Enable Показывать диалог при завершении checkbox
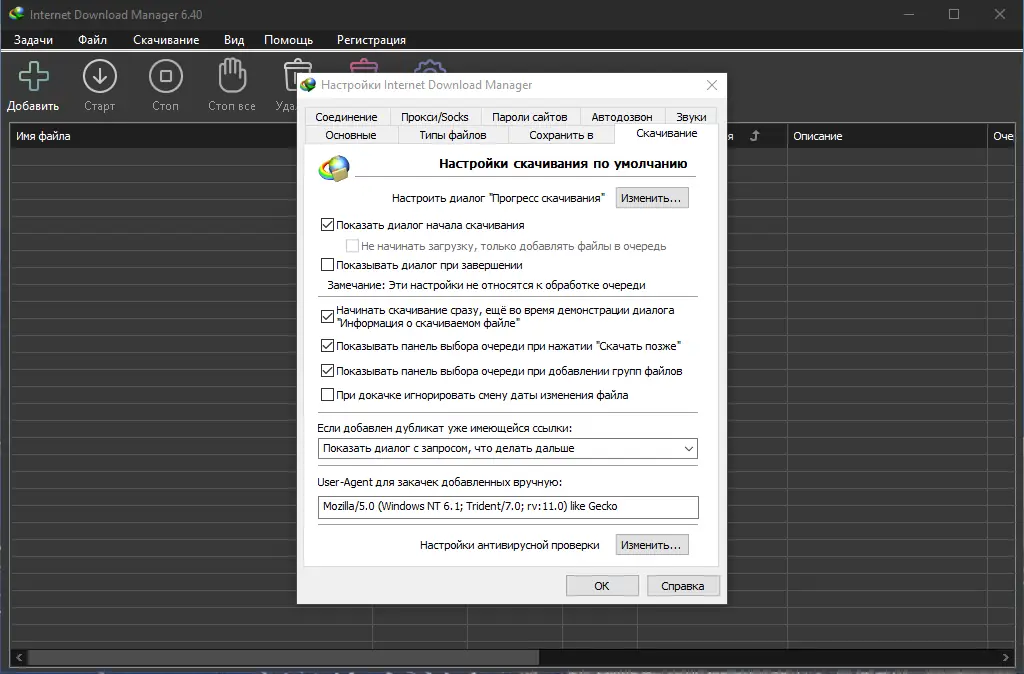Screen dimensions: 1024x674 [327, 265]
